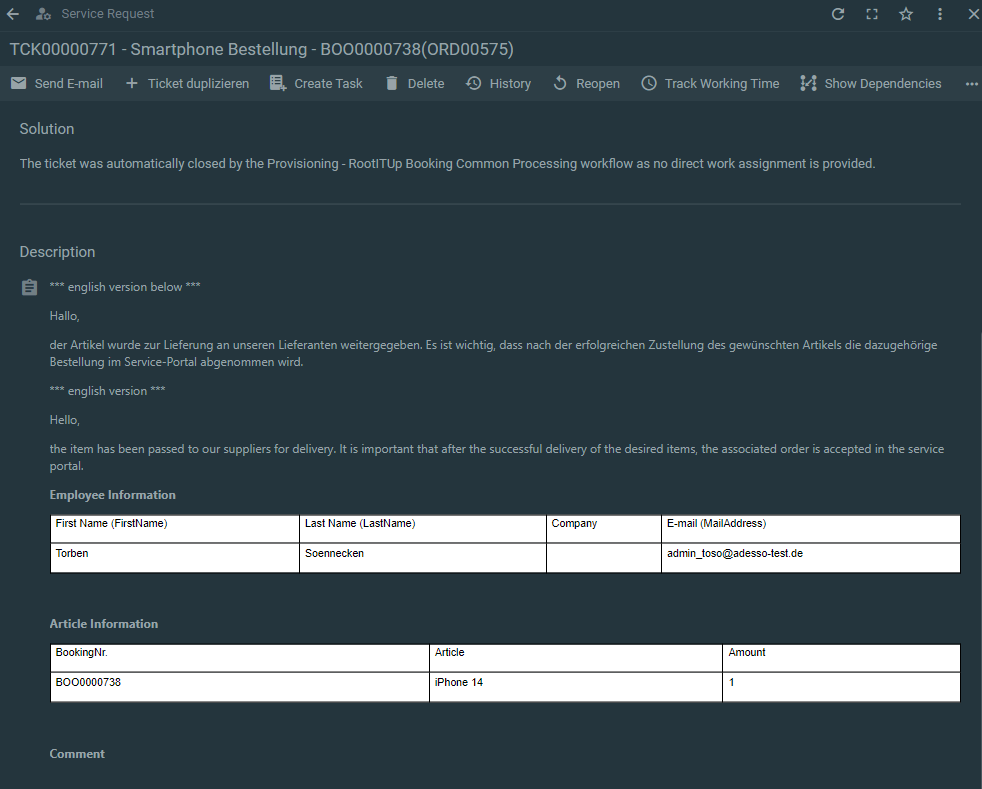Select Ticket duplizieren action
This screenshot has height=789, width=982.
199,84
